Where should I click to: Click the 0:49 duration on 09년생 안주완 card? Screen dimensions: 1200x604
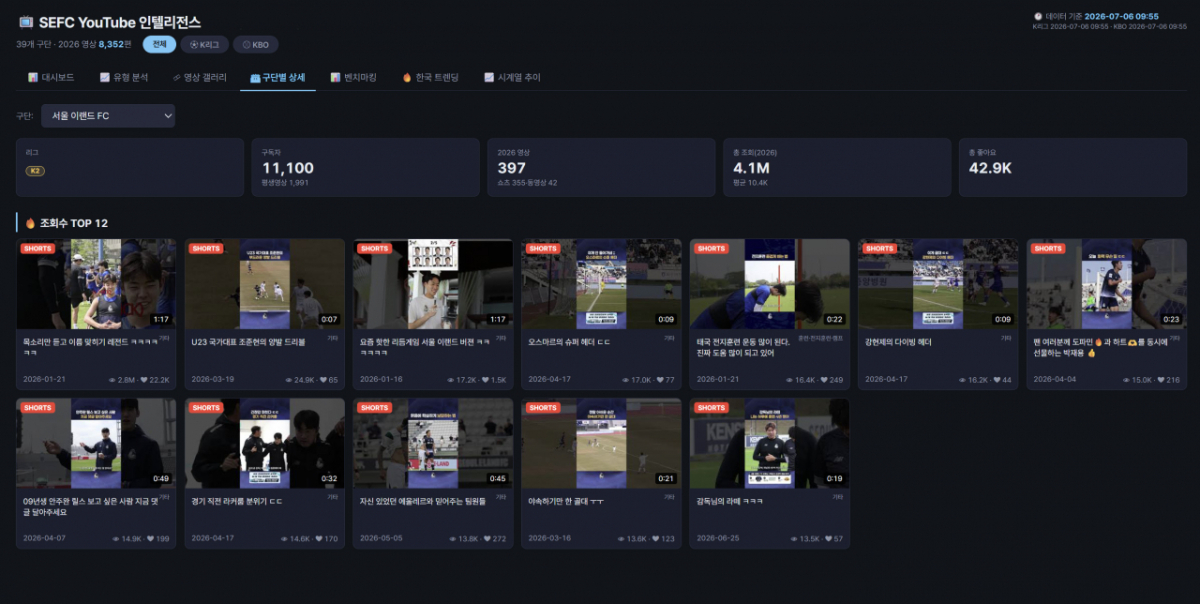pyautogui.click(x=160, y=479)
